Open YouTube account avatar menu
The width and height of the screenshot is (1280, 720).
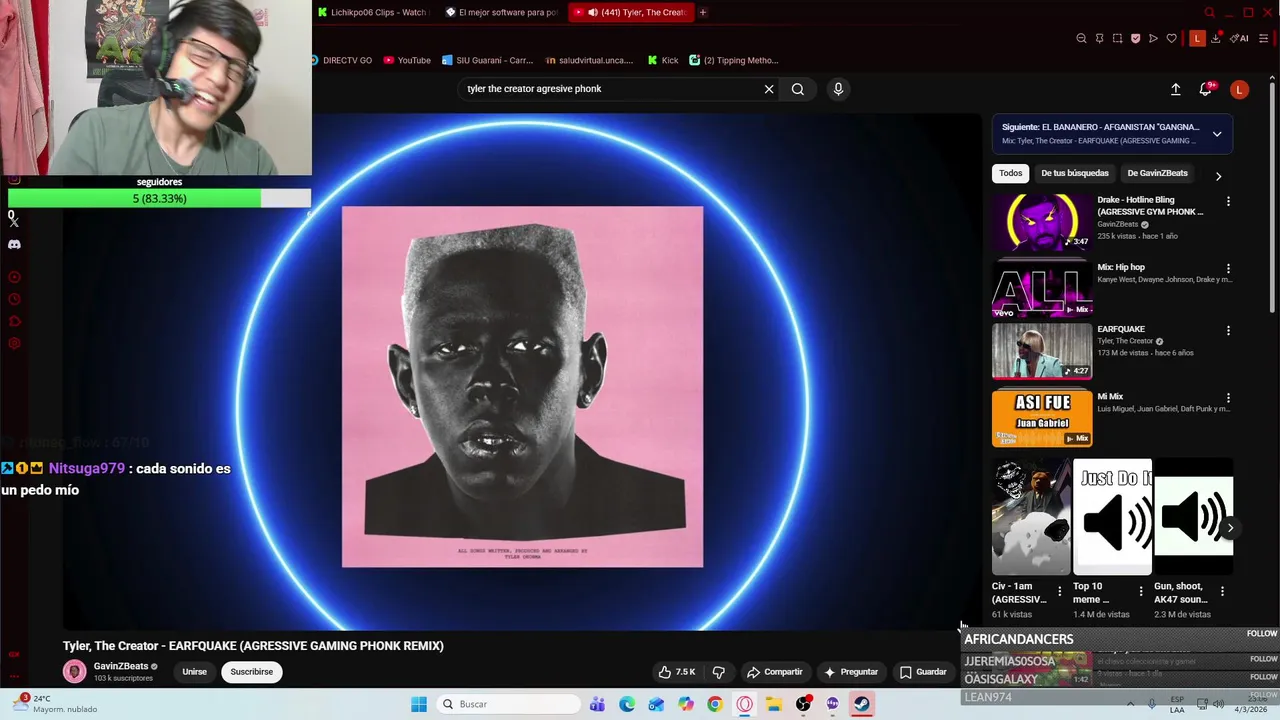tap(1239, 89)
